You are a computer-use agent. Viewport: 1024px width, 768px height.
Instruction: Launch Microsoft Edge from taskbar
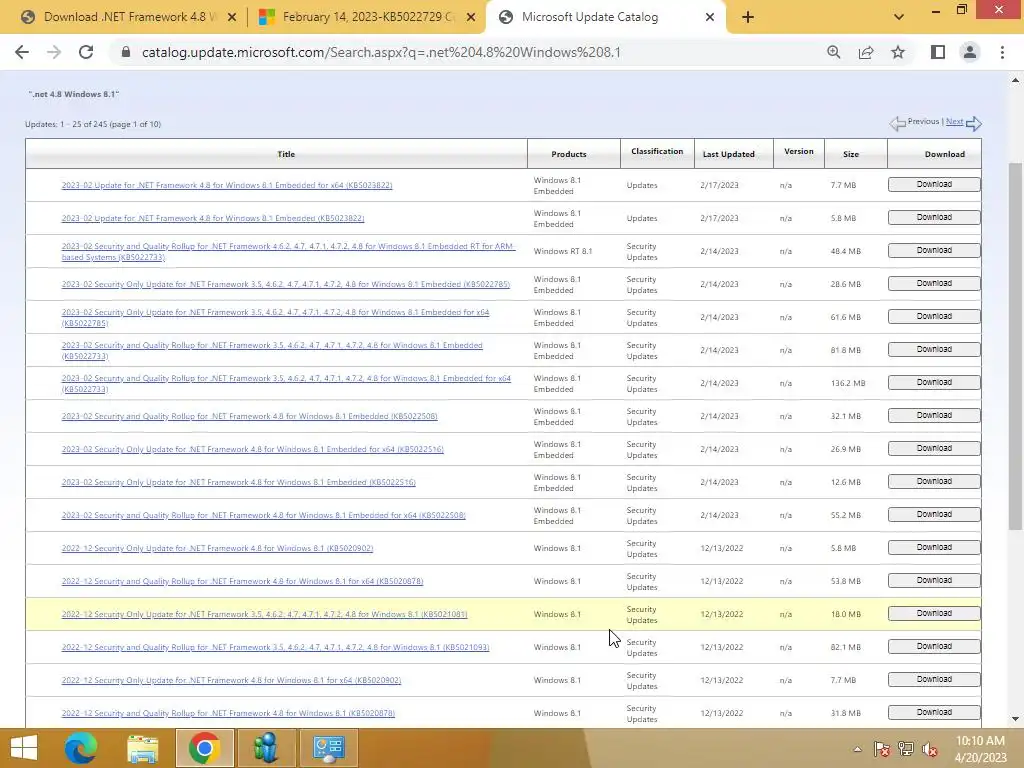point(81,748)
